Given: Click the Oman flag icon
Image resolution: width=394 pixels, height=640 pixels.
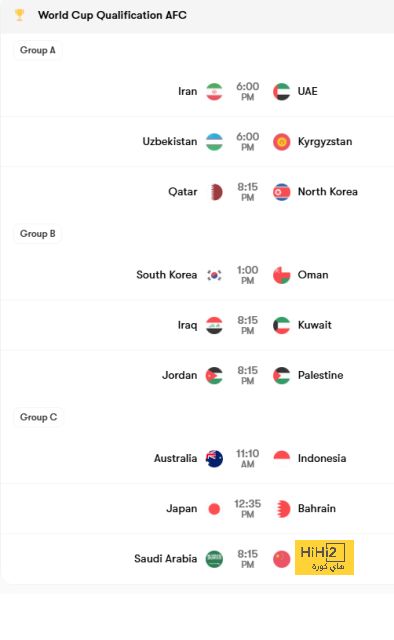Looking at the screenshot, I should point(281,275).
